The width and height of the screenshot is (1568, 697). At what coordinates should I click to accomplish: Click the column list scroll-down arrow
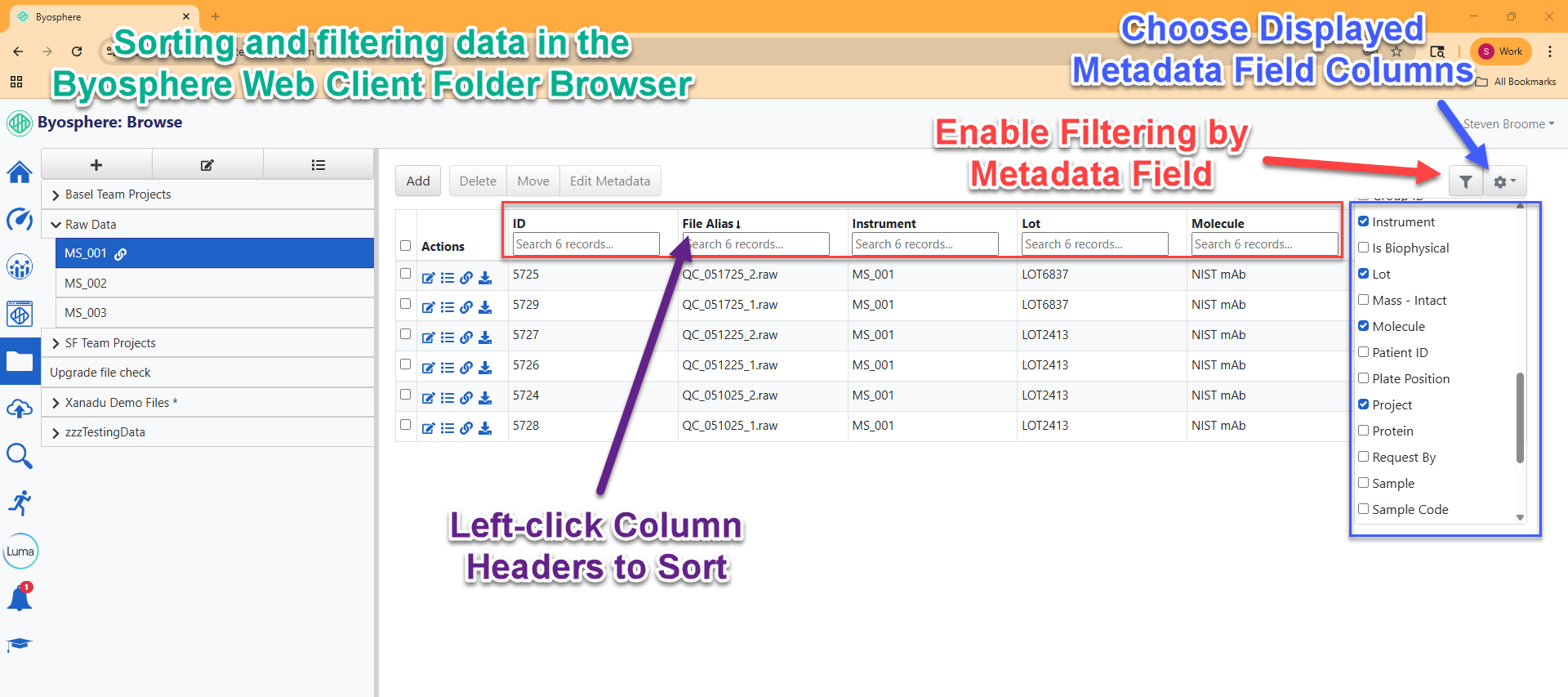(1520, 517)
